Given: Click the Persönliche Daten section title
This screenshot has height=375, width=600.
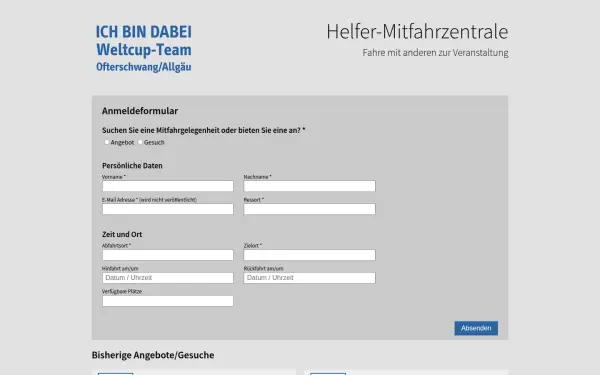Looking at the screenshot, I should tap(132, 166).
